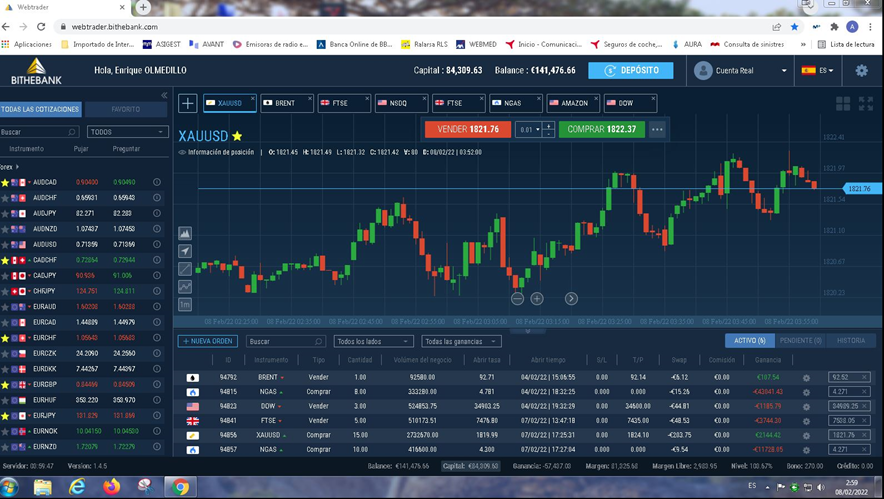This screenshot has width=884, height=499.
Task: Edit BRENT order 94792 settings gear
Action: tap(806, 378)
